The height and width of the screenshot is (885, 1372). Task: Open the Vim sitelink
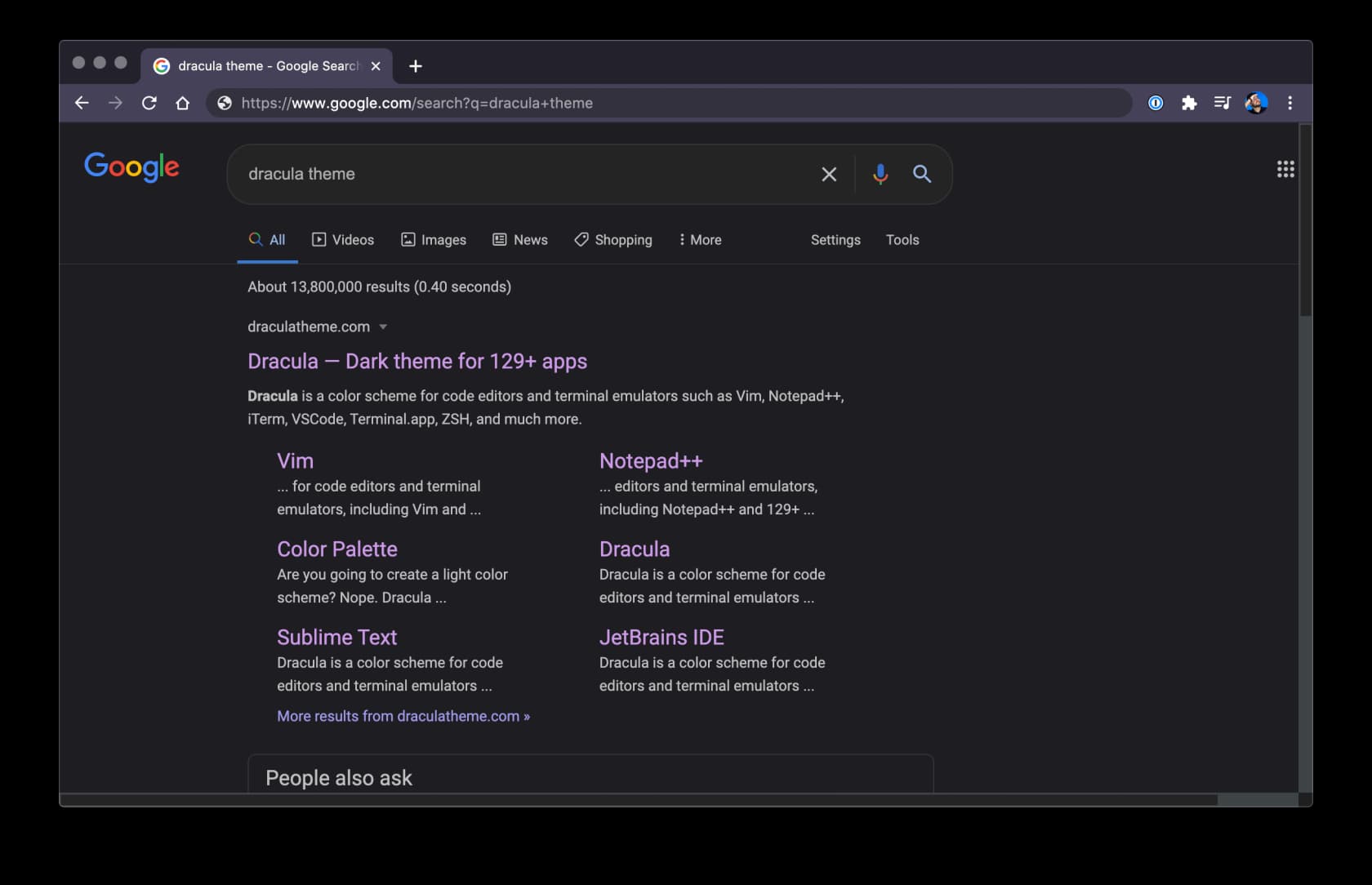tap(295, 460)
